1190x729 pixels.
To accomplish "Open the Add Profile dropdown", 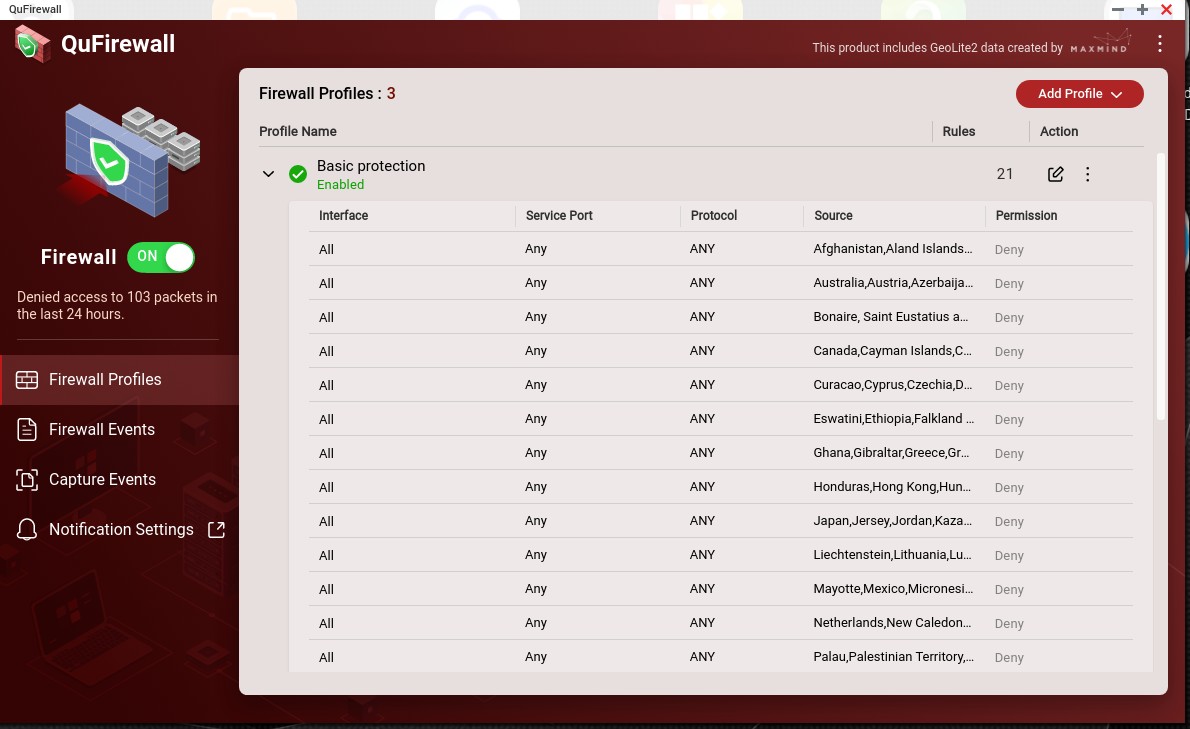I will tap(1079, 94).
